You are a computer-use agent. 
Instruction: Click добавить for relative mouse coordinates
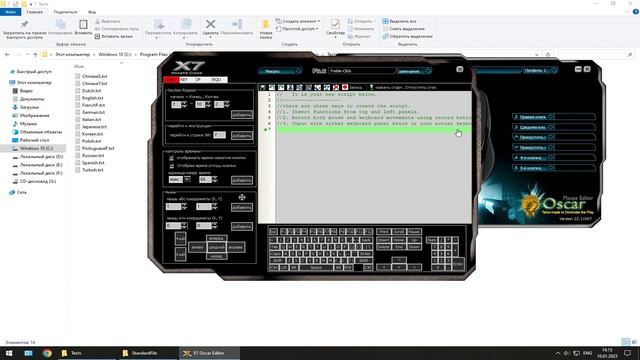pyautogui.click(x=242, y=227)
